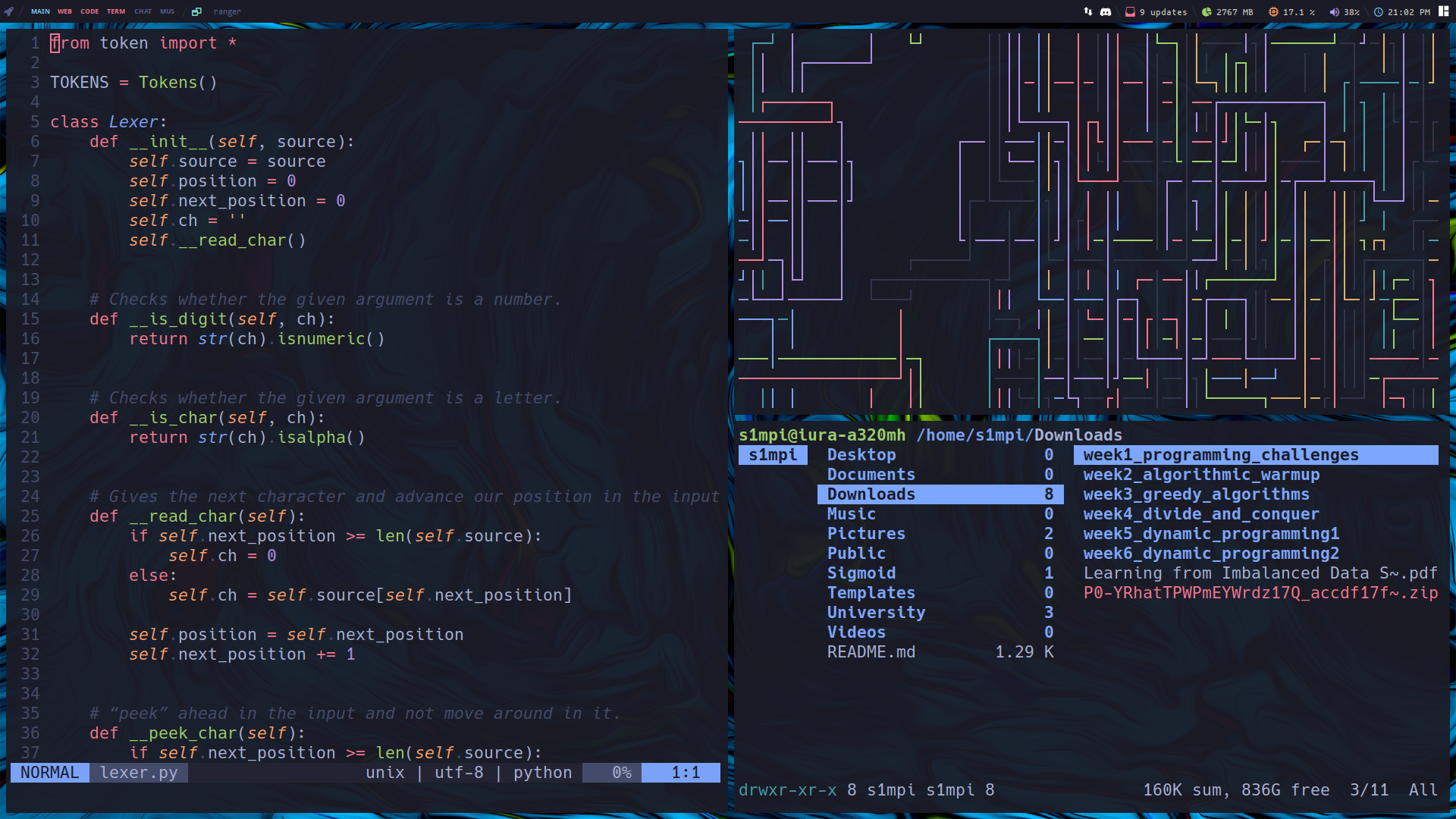Select the University folder in ranger
1456x819 pixels.
click(876, 613)
